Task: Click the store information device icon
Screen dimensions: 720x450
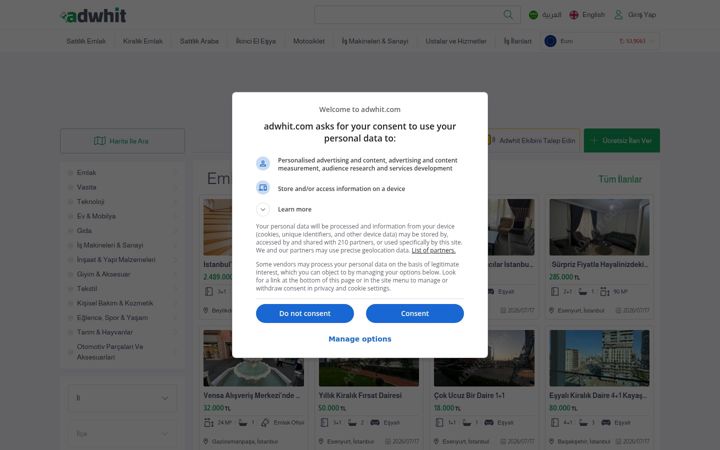Action: click(263, 187)
